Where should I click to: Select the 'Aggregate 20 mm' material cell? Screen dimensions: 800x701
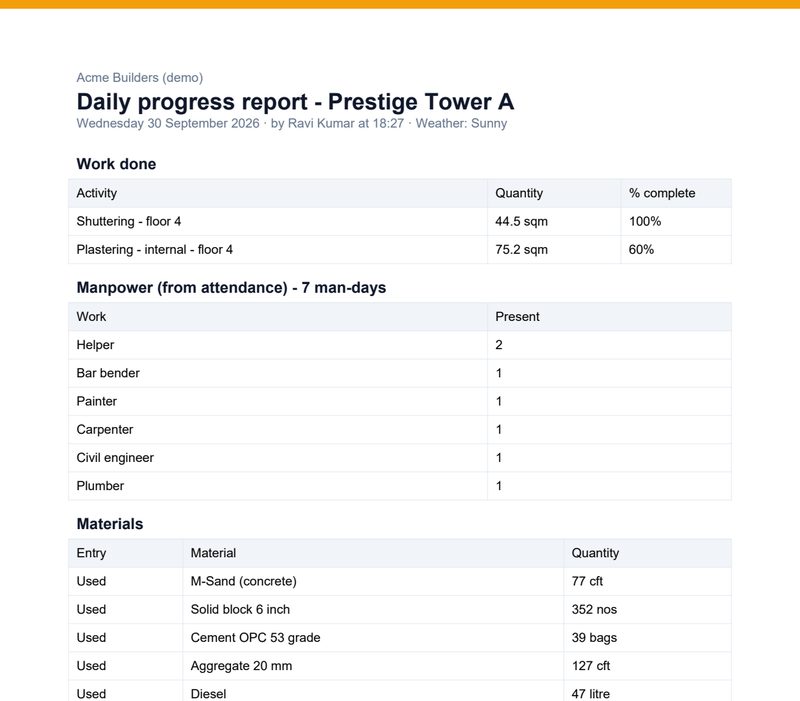click(373, 666)
